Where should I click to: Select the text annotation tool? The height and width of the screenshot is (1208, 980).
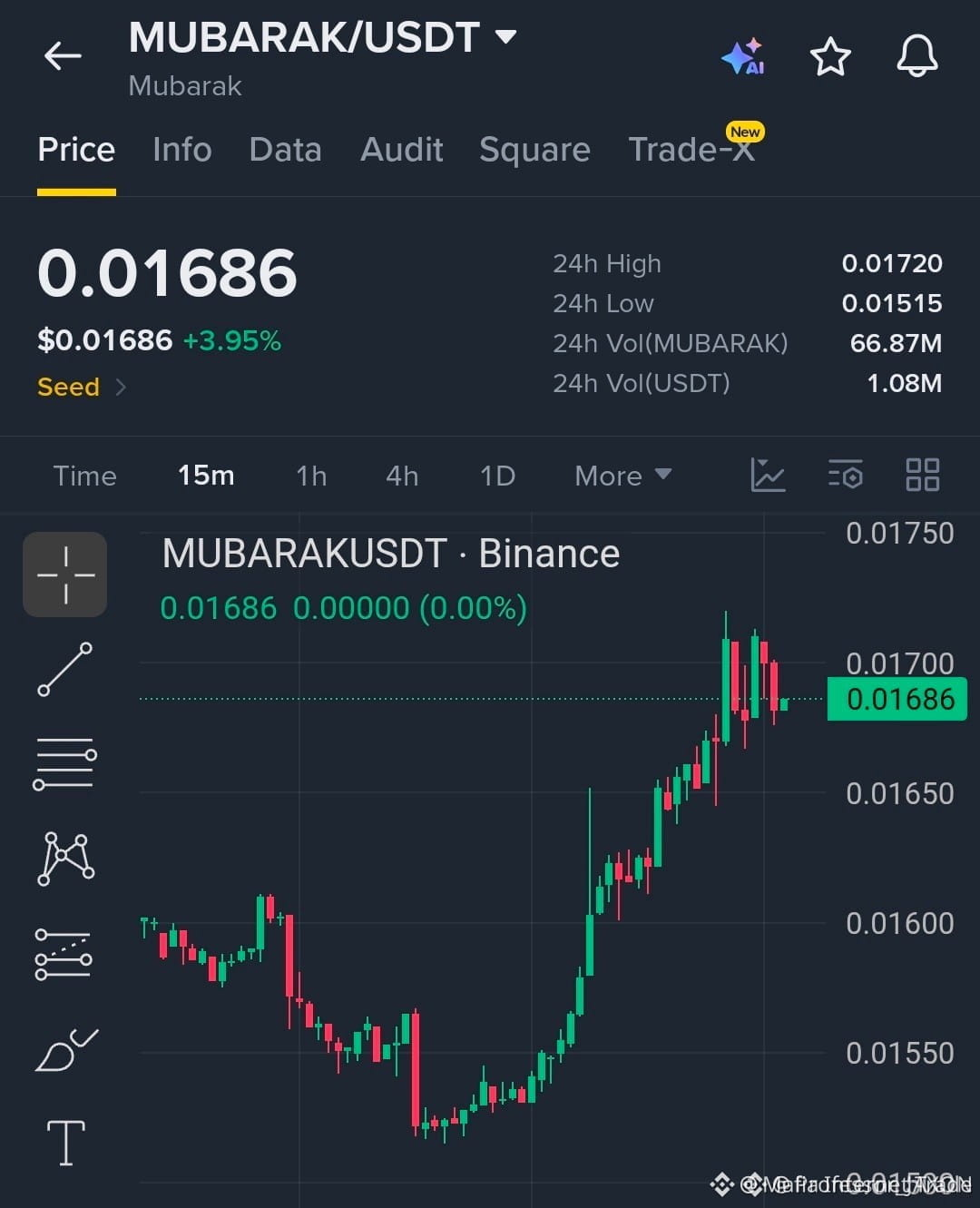point(65,1143)
